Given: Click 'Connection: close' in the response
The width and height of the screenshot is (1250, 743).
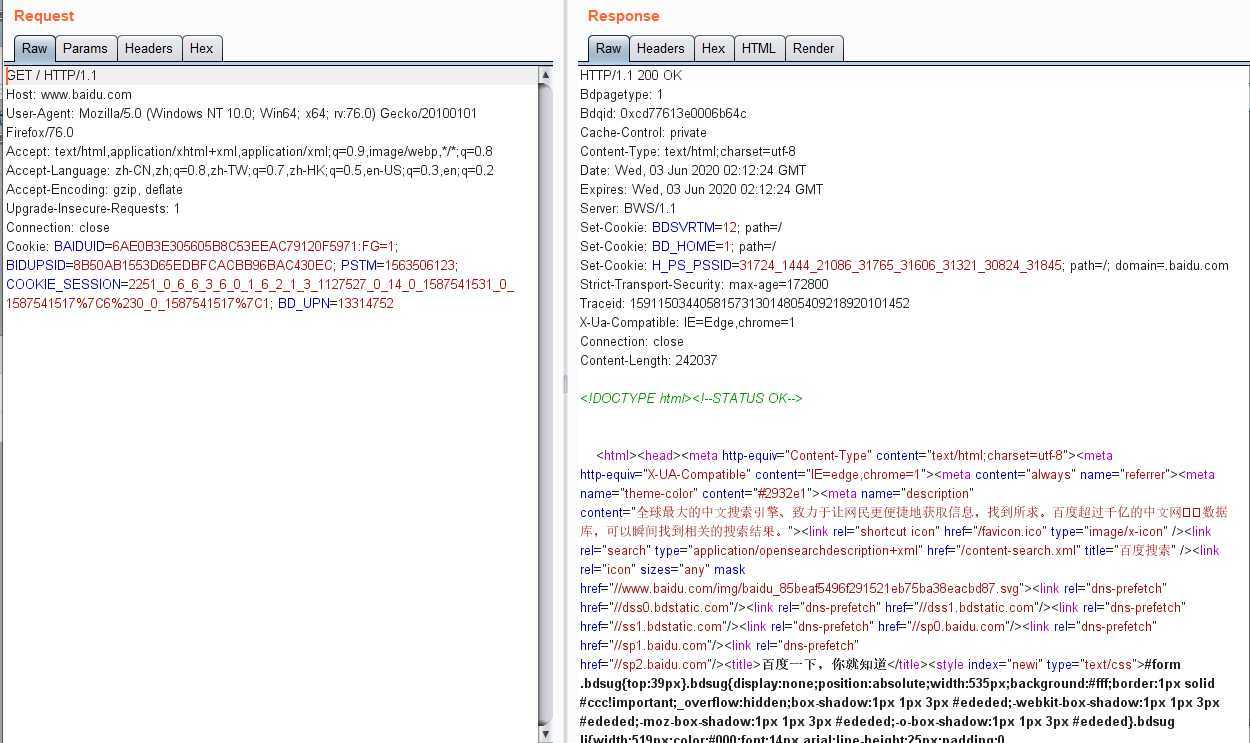Looking at the screenshot, I should (x=632, y=341).
